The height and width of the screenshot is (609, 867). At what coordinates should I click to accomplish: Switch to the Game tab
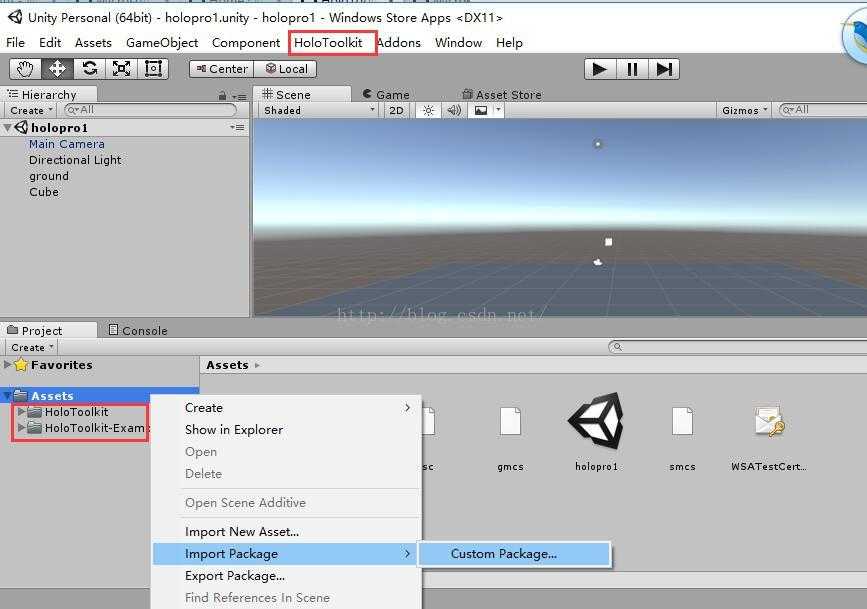point(386,95)
